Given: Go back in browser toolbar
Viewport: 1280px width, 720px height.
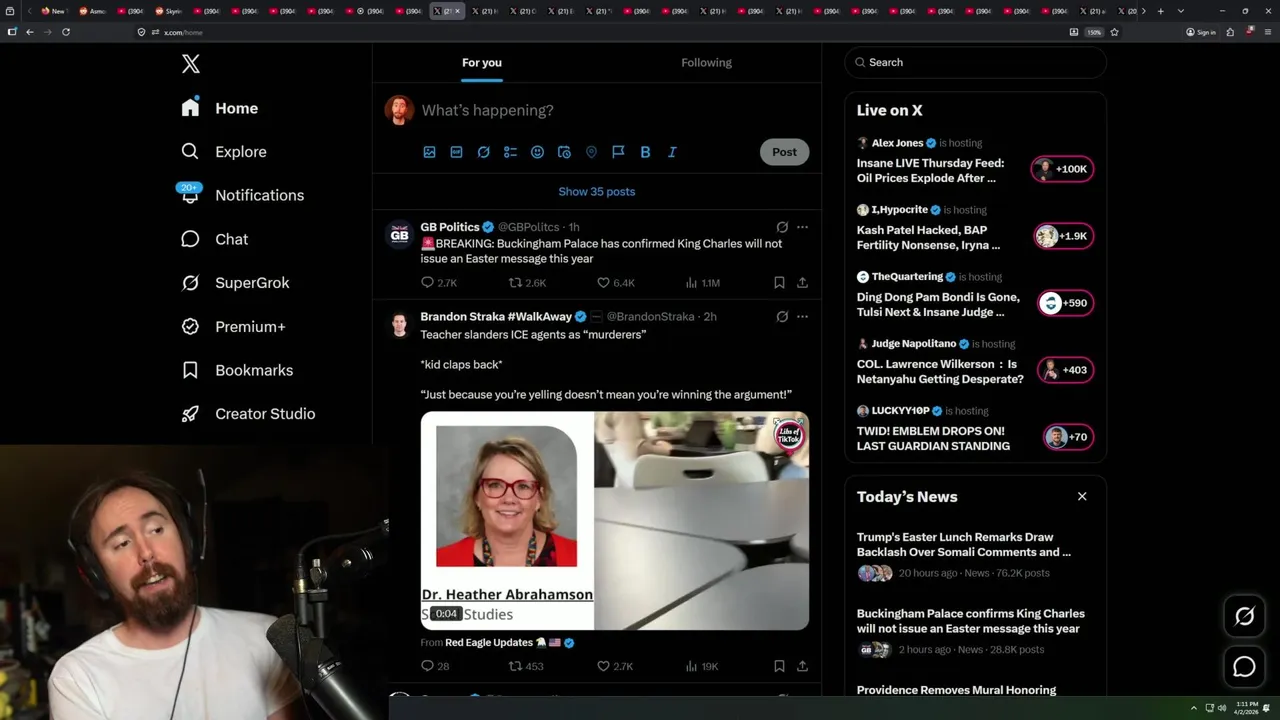Looking at the screenshot, I should tap(30, 32).
